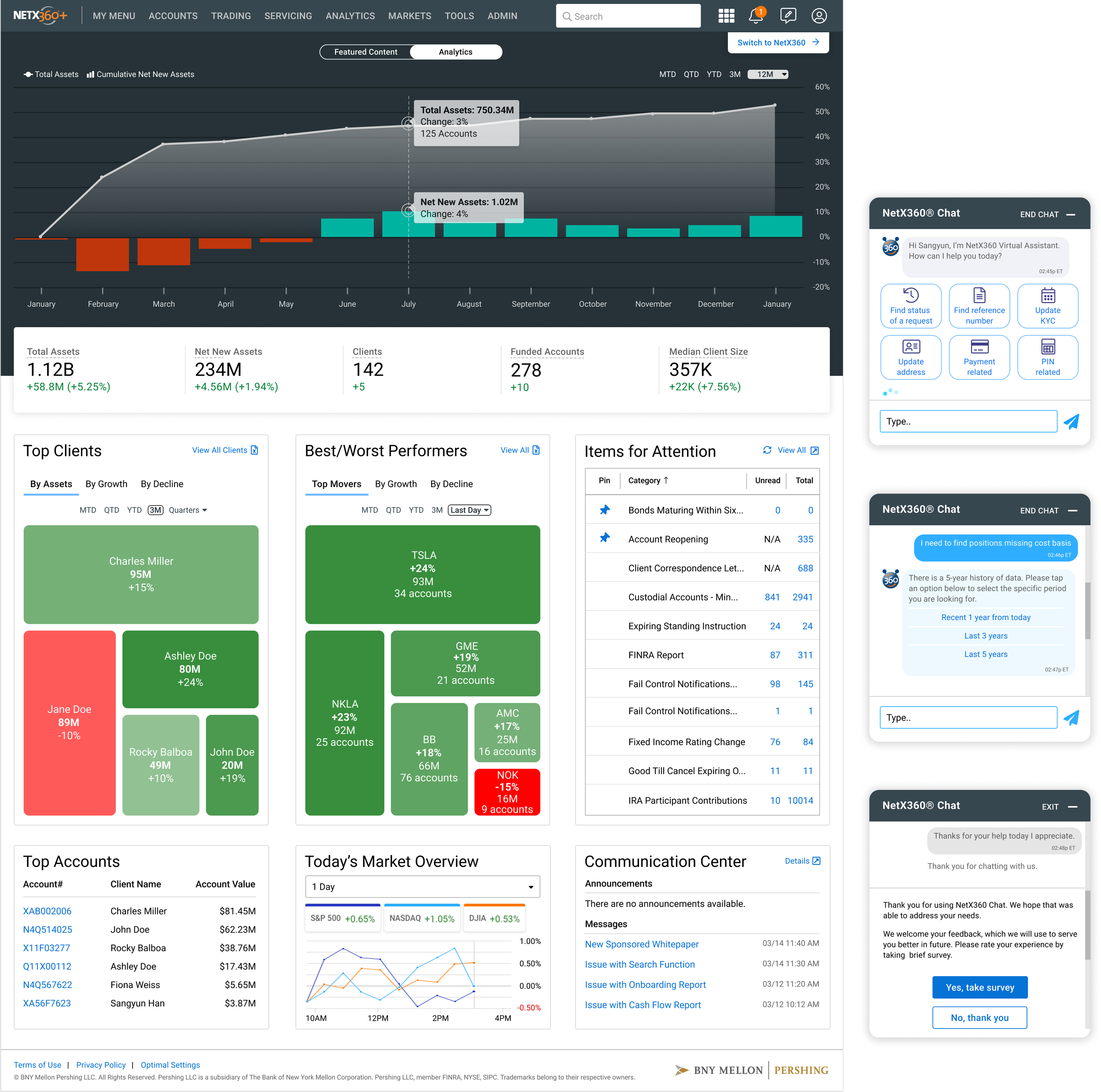
Task: Click Find reference number tile
Action: 979,306
